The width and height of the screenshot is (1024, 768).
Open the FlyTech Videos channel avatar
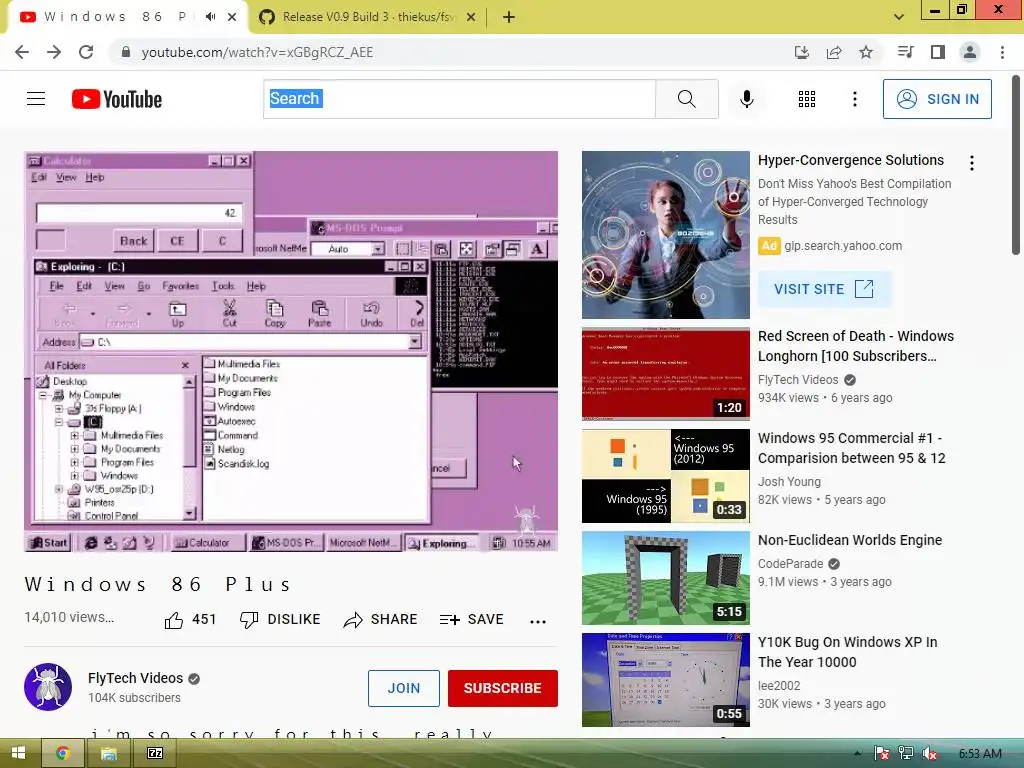(48, 687)
